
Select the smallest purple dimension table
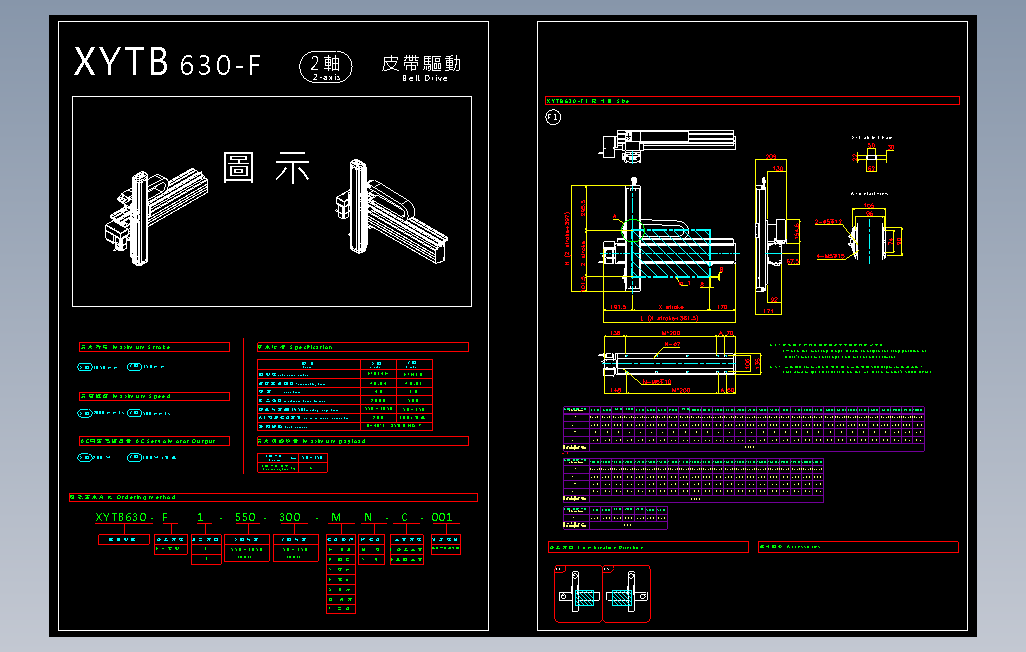(615, 517)
